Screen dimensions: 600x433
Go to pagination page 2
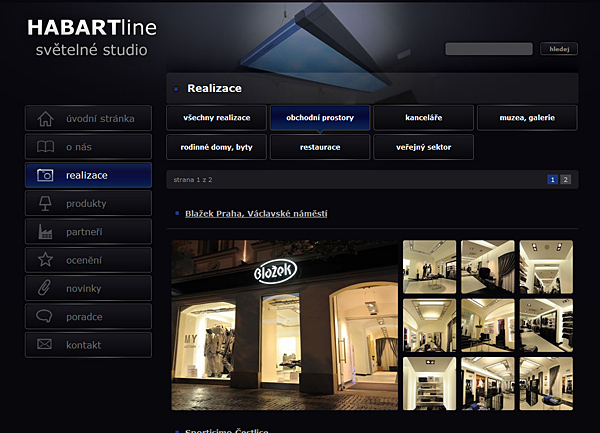[566, 179]
